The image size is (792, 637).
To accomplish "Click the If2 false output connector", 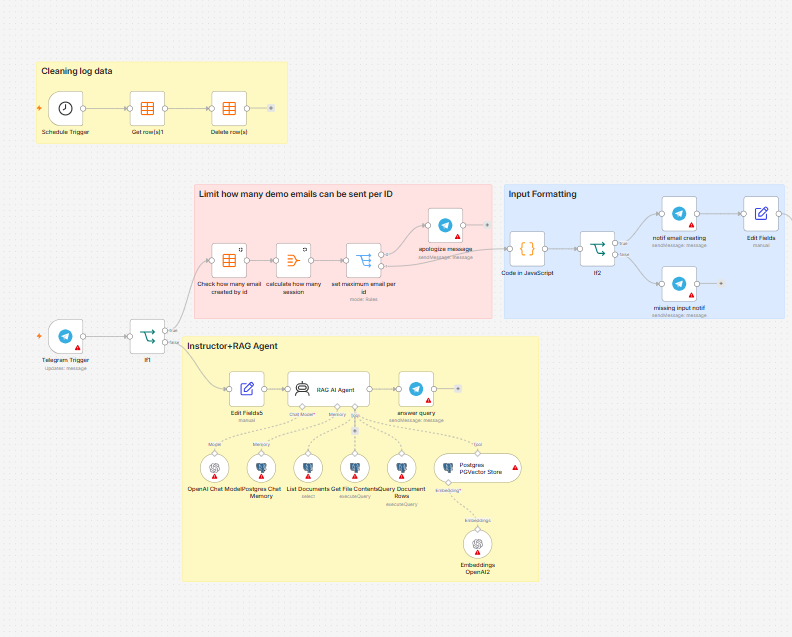I will coord(615,255).
